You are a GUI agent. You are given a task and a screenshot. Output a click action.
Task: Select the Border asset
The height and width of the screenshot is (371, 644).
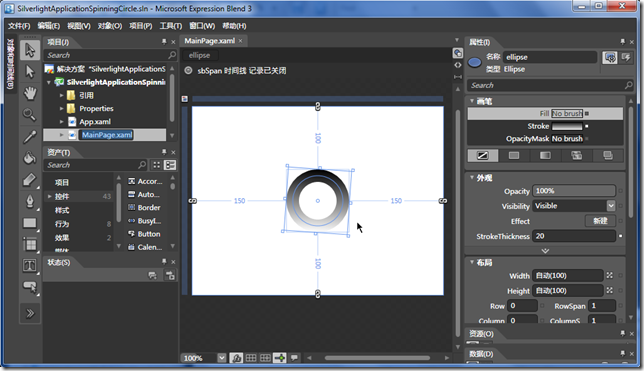145,207
